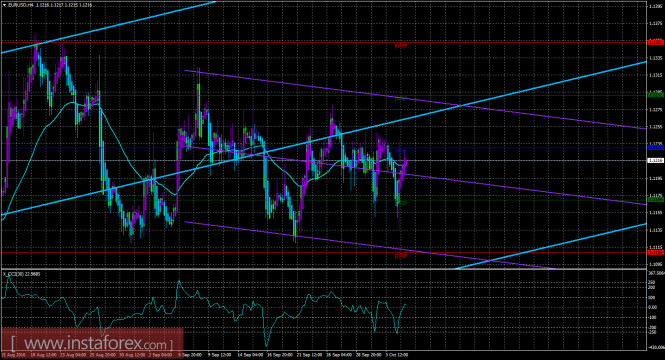Select the blue pivot price tag
The width and height of the screenshot is (665, 360).
(656, 147)
